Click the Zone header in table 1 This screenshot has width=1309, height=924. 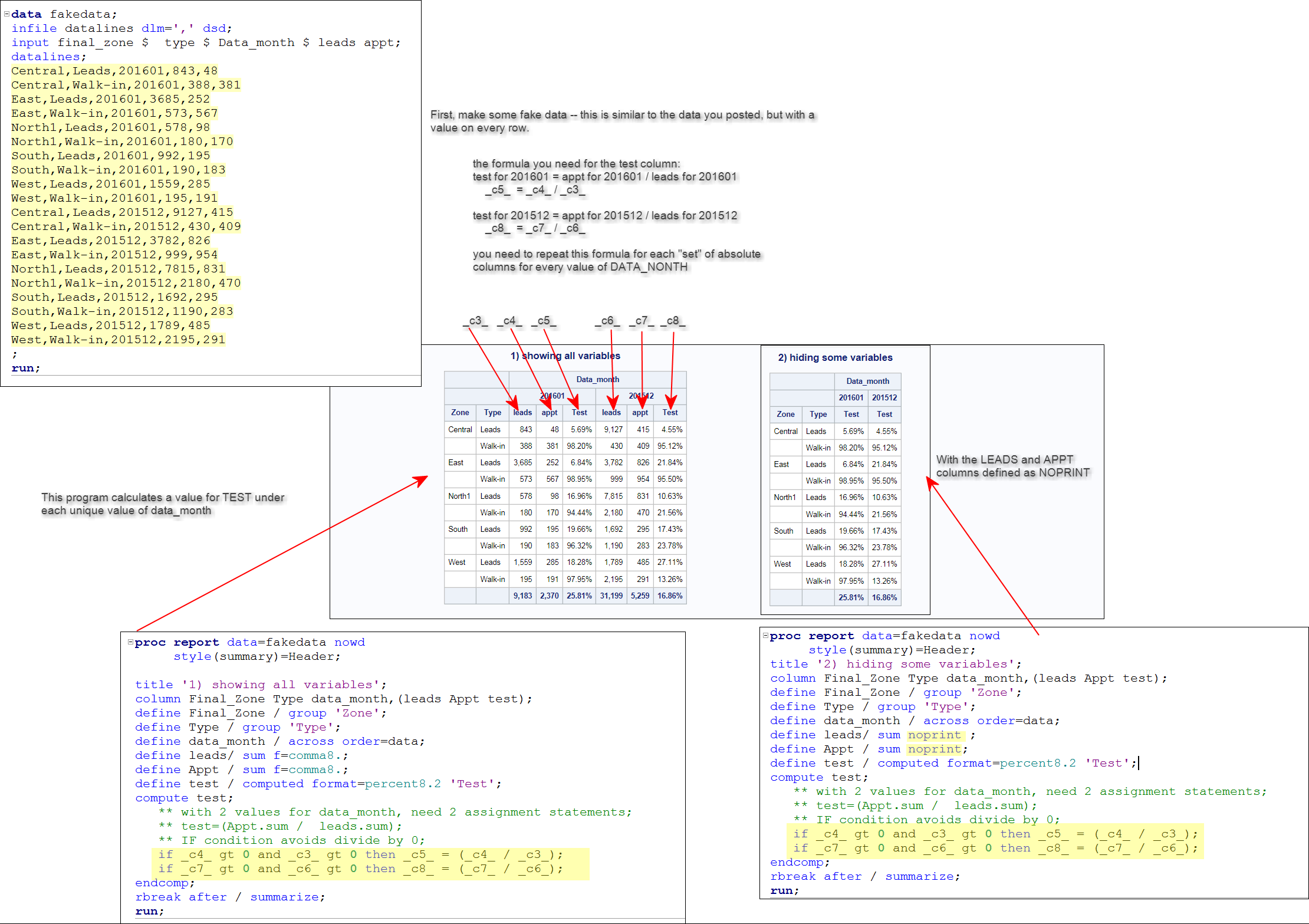click(460, 413)
